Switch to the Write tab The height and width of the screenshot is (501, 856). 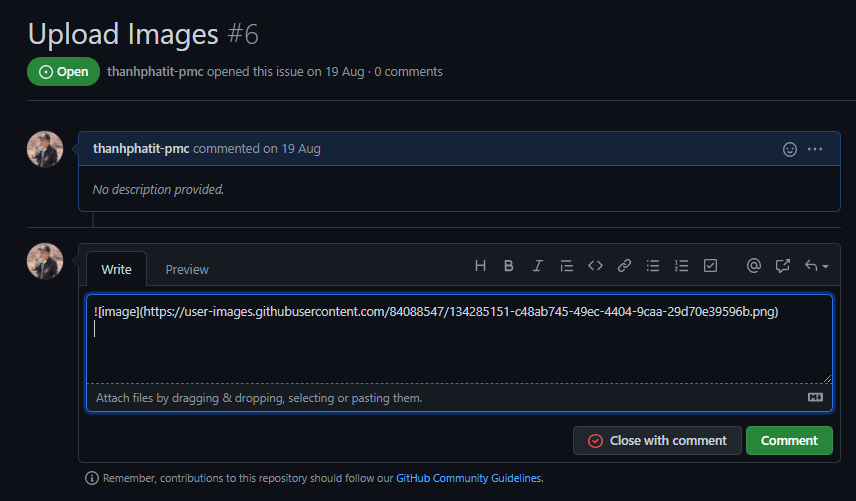116,269
